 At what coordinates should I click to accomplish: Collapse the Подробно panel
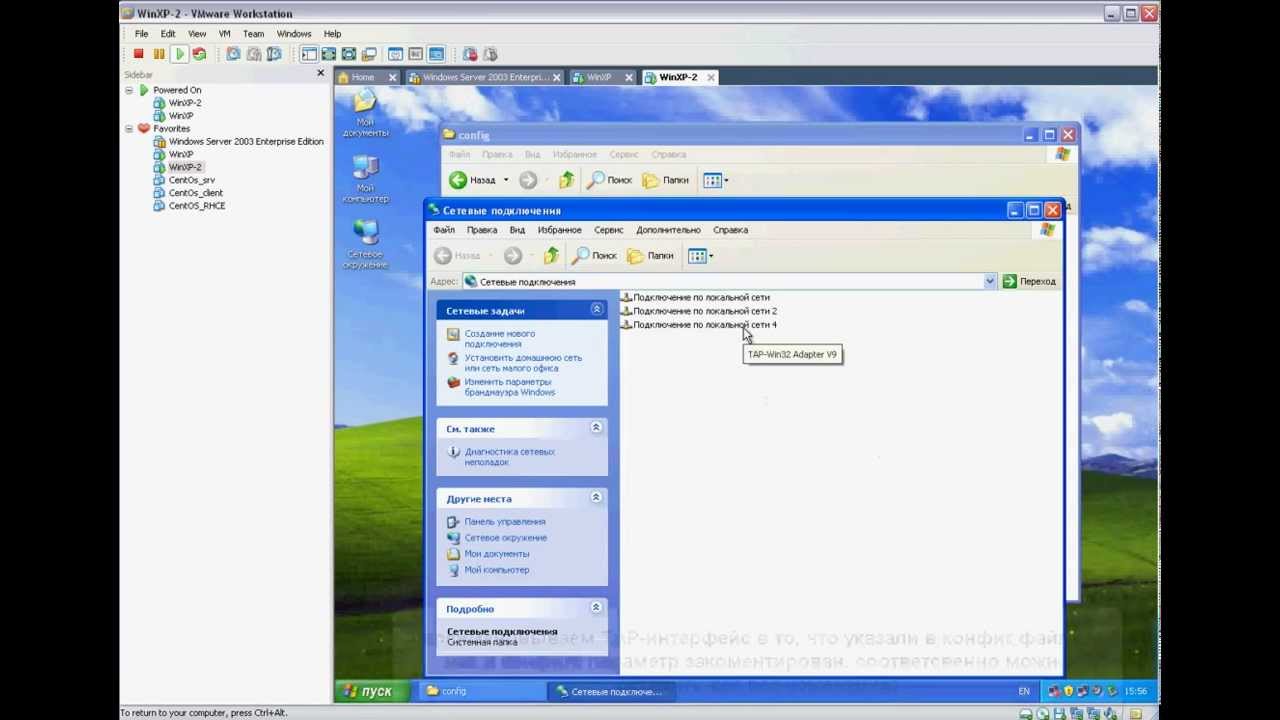pyautogui.click(x=596, y=608)
